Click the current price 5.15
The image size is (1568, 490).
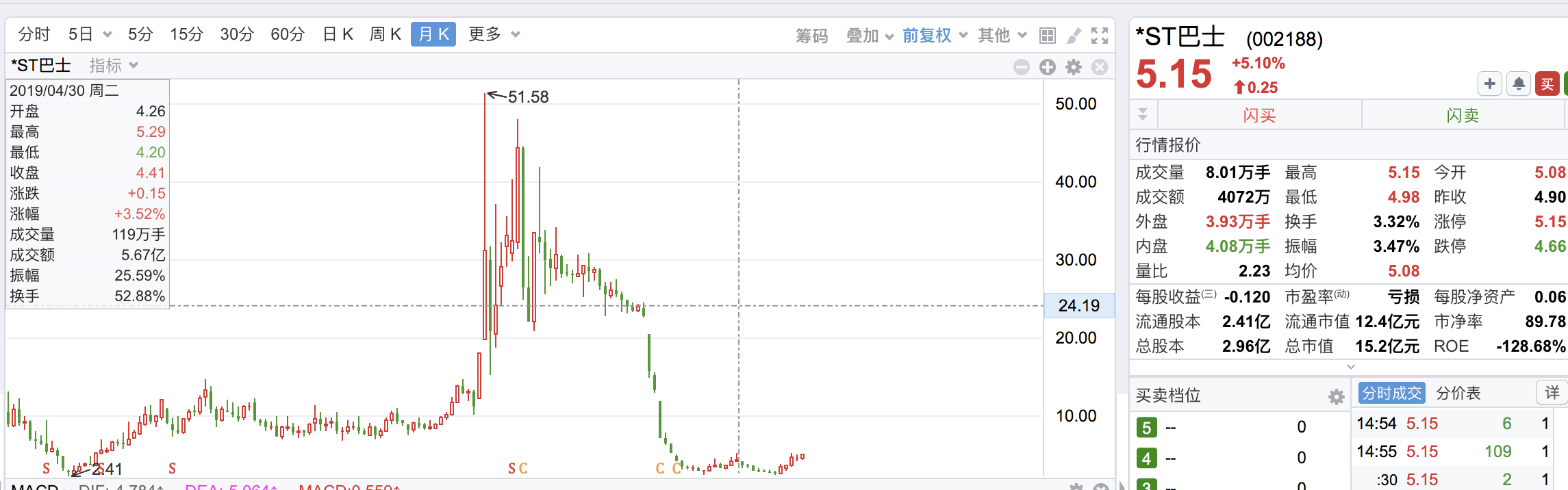[1174, 74]
